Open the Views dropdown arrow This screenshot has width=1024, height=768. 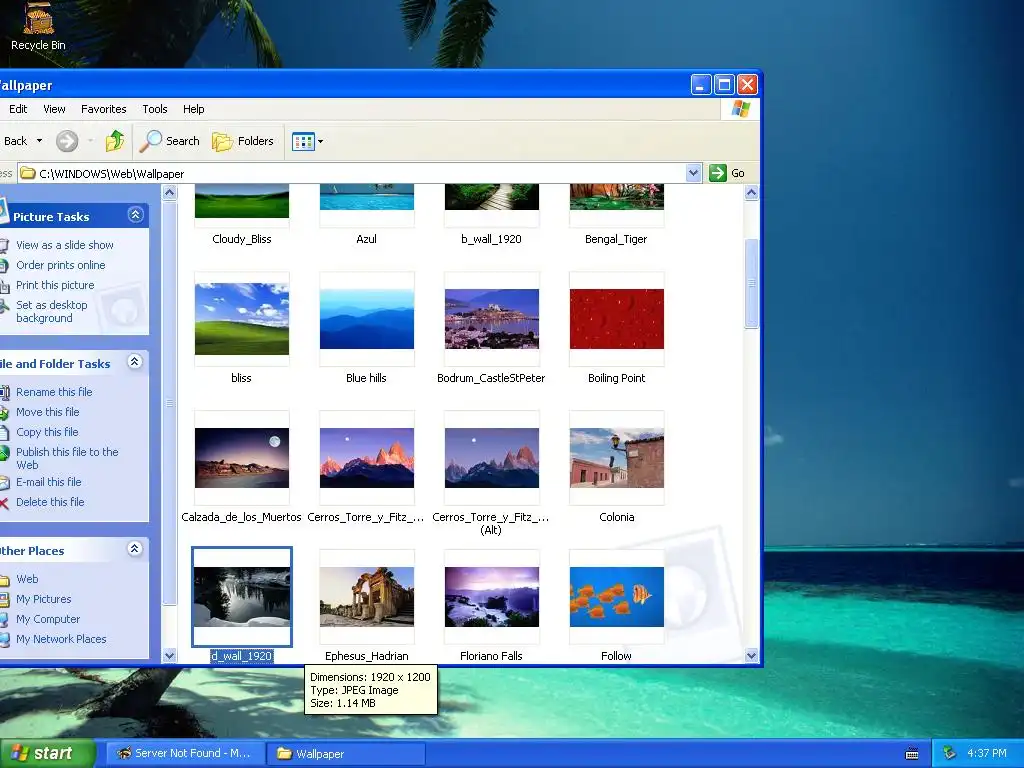pos(320,141)
